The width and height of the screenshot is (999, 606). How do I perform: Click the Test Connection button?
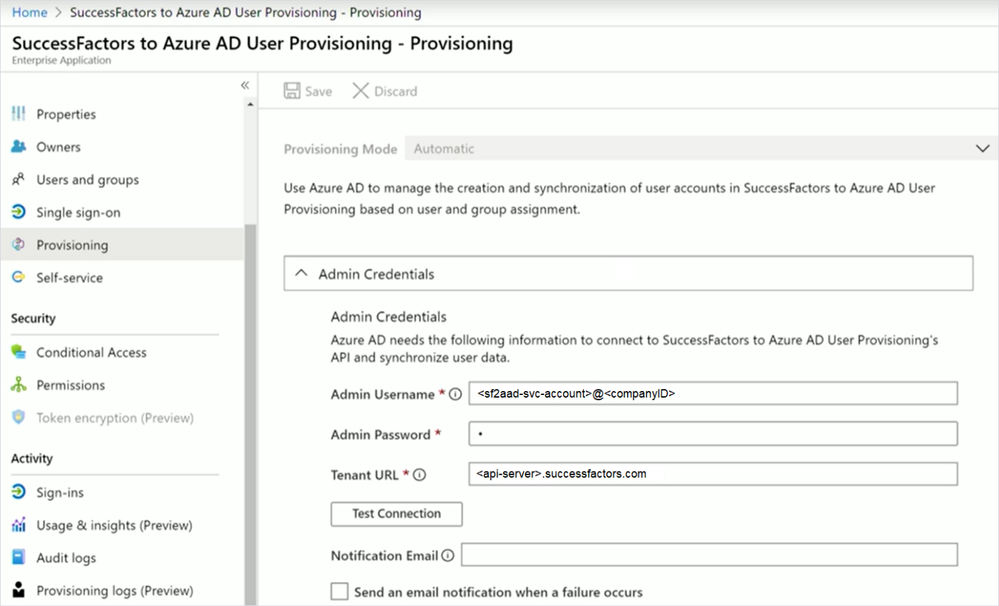(396, 514)
